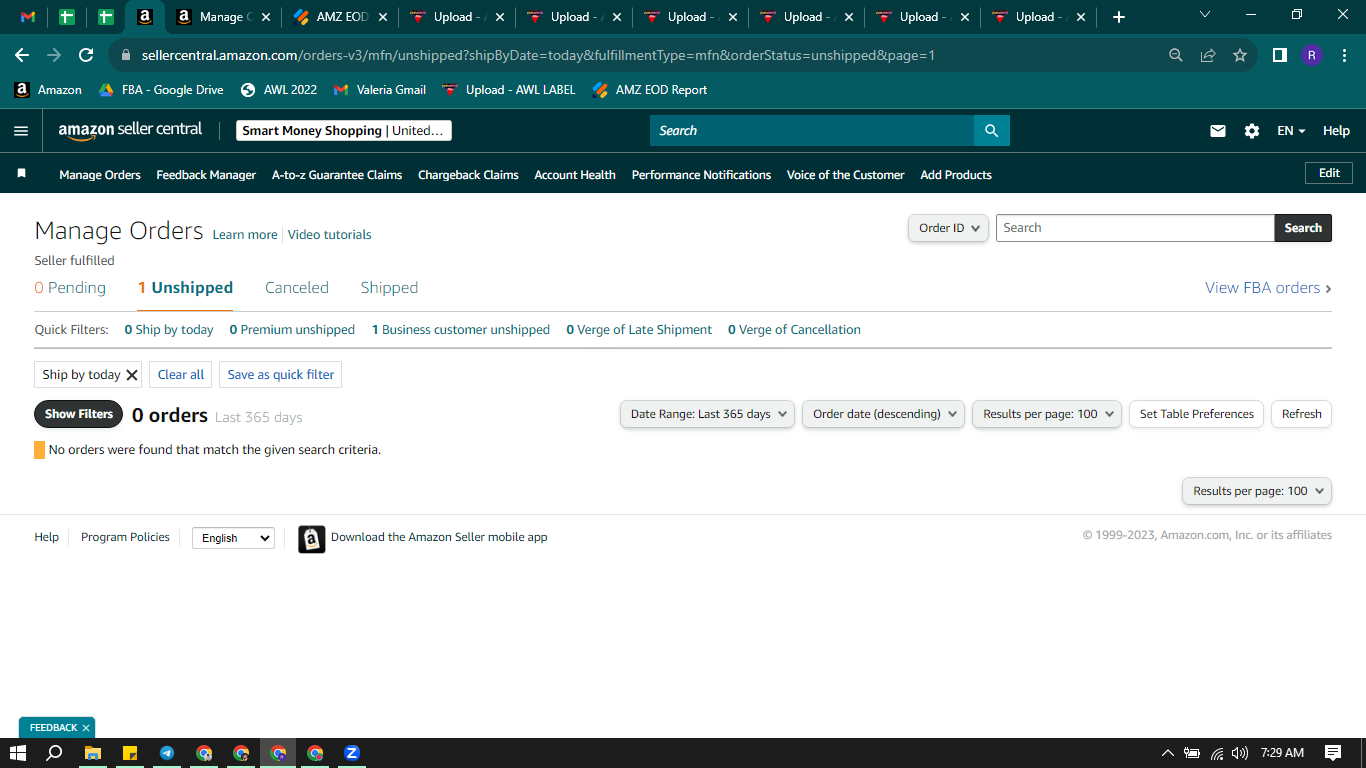Image resolution: width=1366 pixels, height=768 pixels.
Task: Expand the EN language dropdown
Action: pos(1291,131)
